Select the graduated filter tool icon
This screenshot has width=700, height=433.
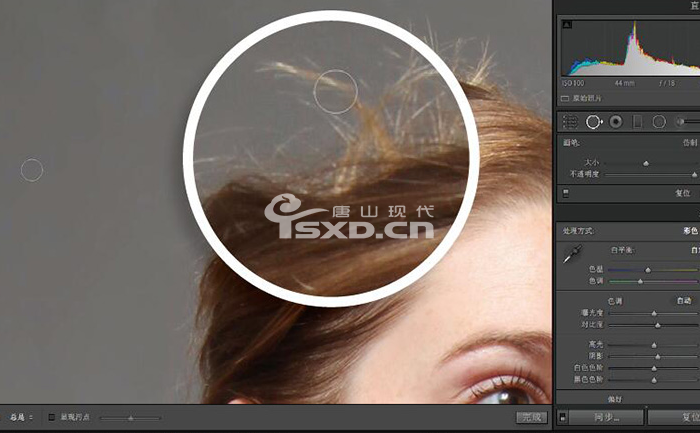(638, 121)
